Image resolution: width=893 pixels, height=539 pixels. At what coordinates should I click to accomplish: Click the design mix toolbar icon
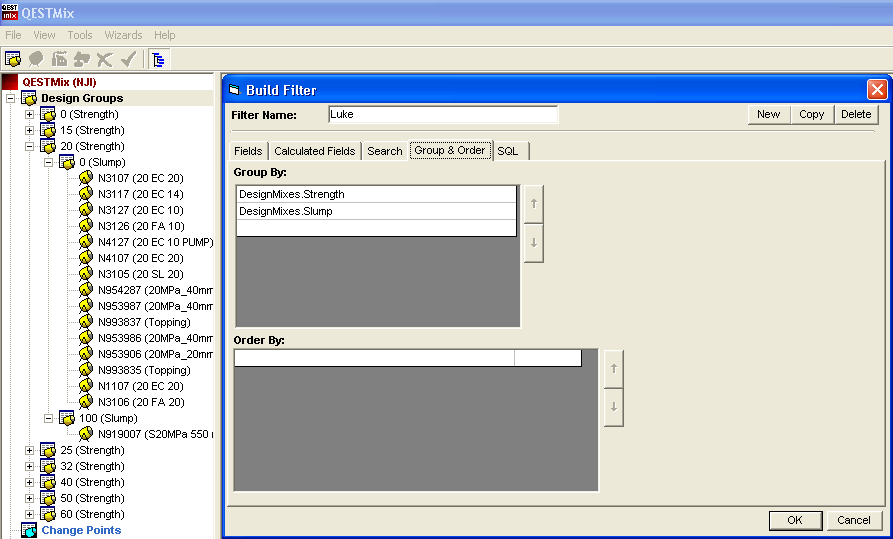(13, 59)
